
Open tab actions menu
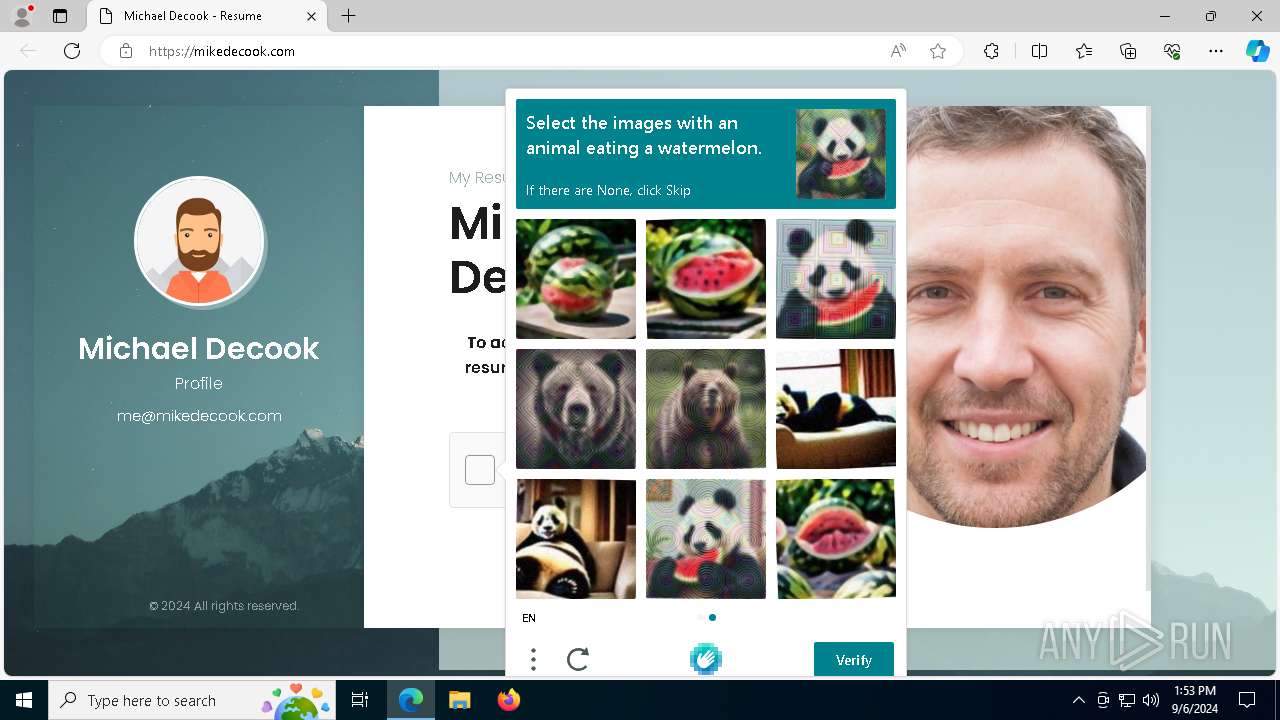coord(60,16)
